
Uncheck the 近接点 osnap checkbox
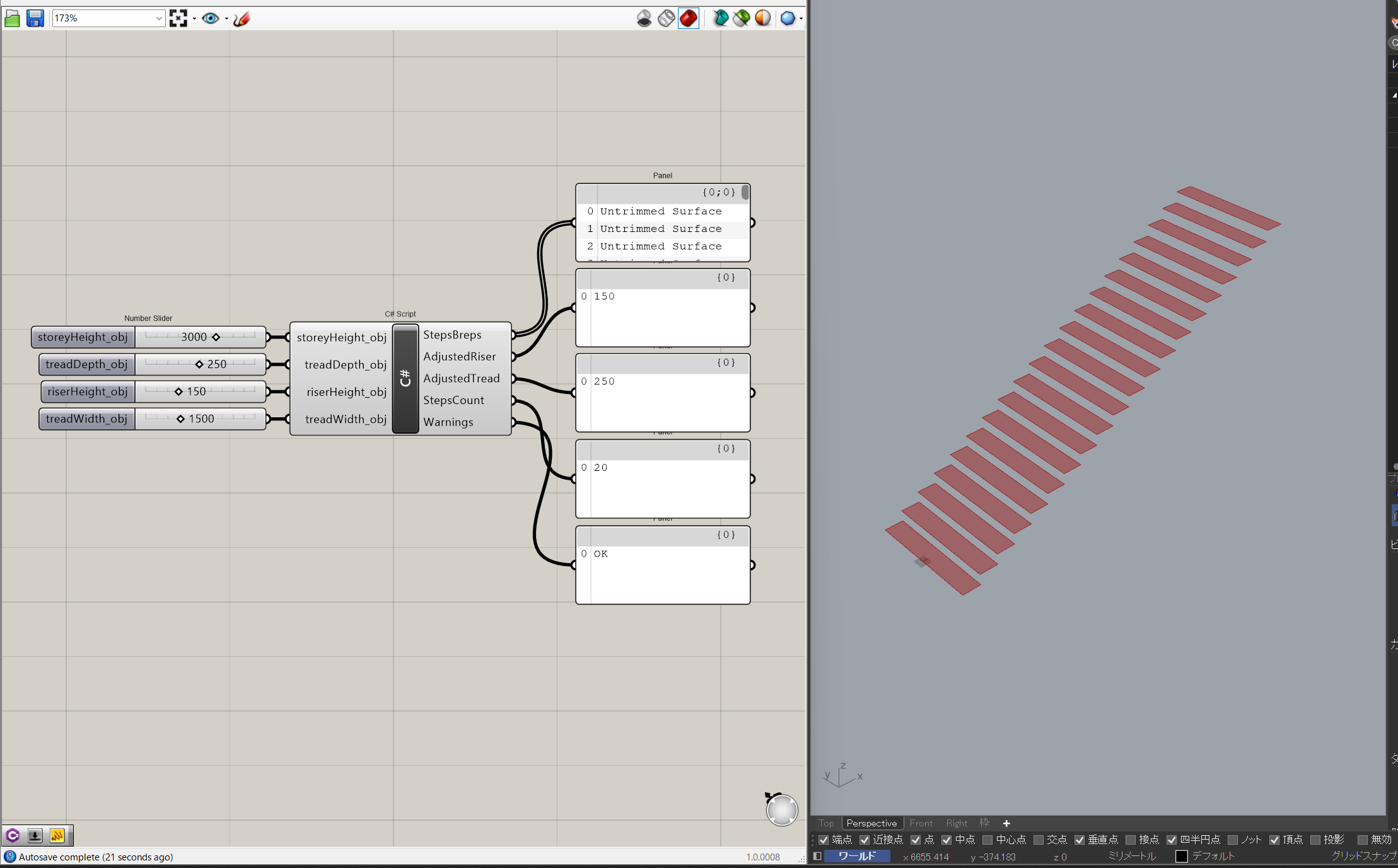[x=865, y=840]
